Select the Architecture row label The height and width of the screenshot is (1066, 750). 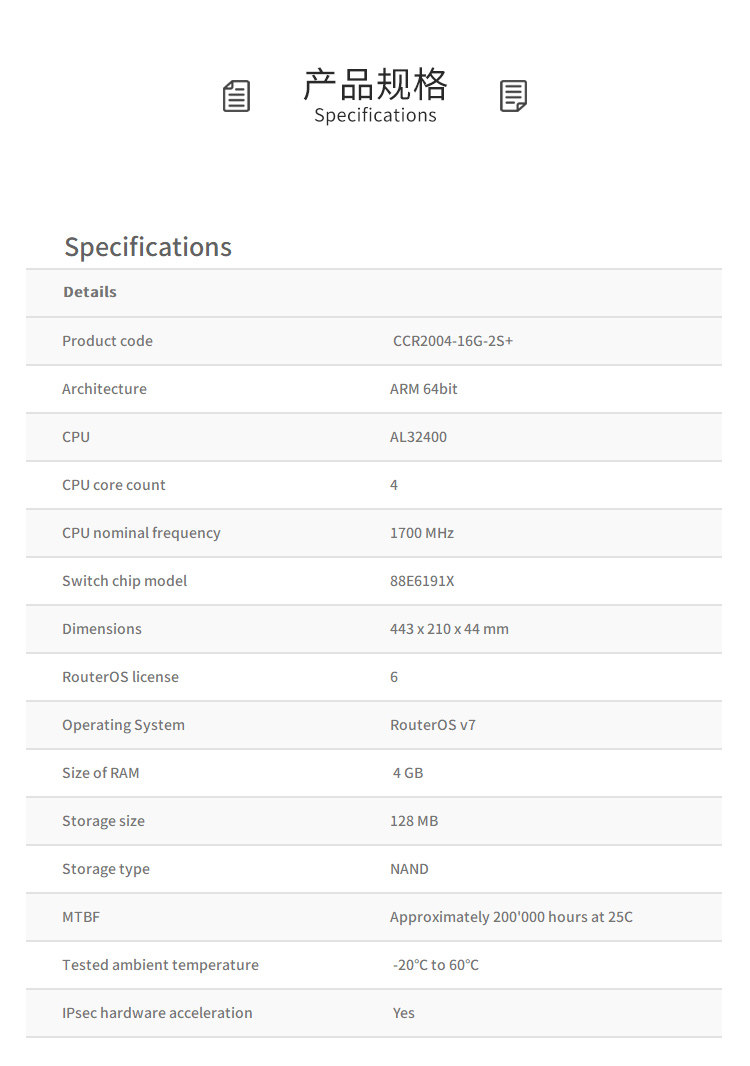[104, 389]
